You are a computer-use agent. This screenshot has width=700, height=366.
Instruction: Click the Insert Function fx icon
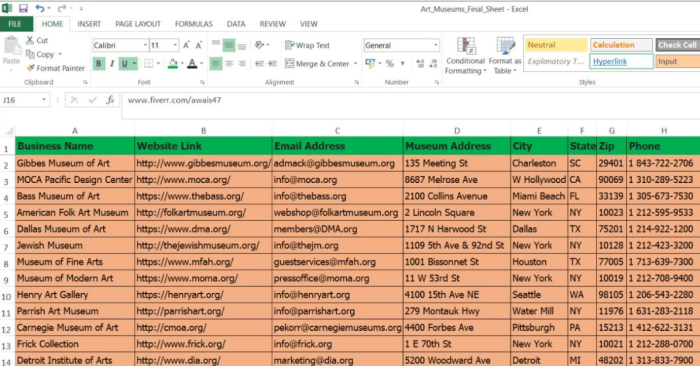[x=110, y=100]
